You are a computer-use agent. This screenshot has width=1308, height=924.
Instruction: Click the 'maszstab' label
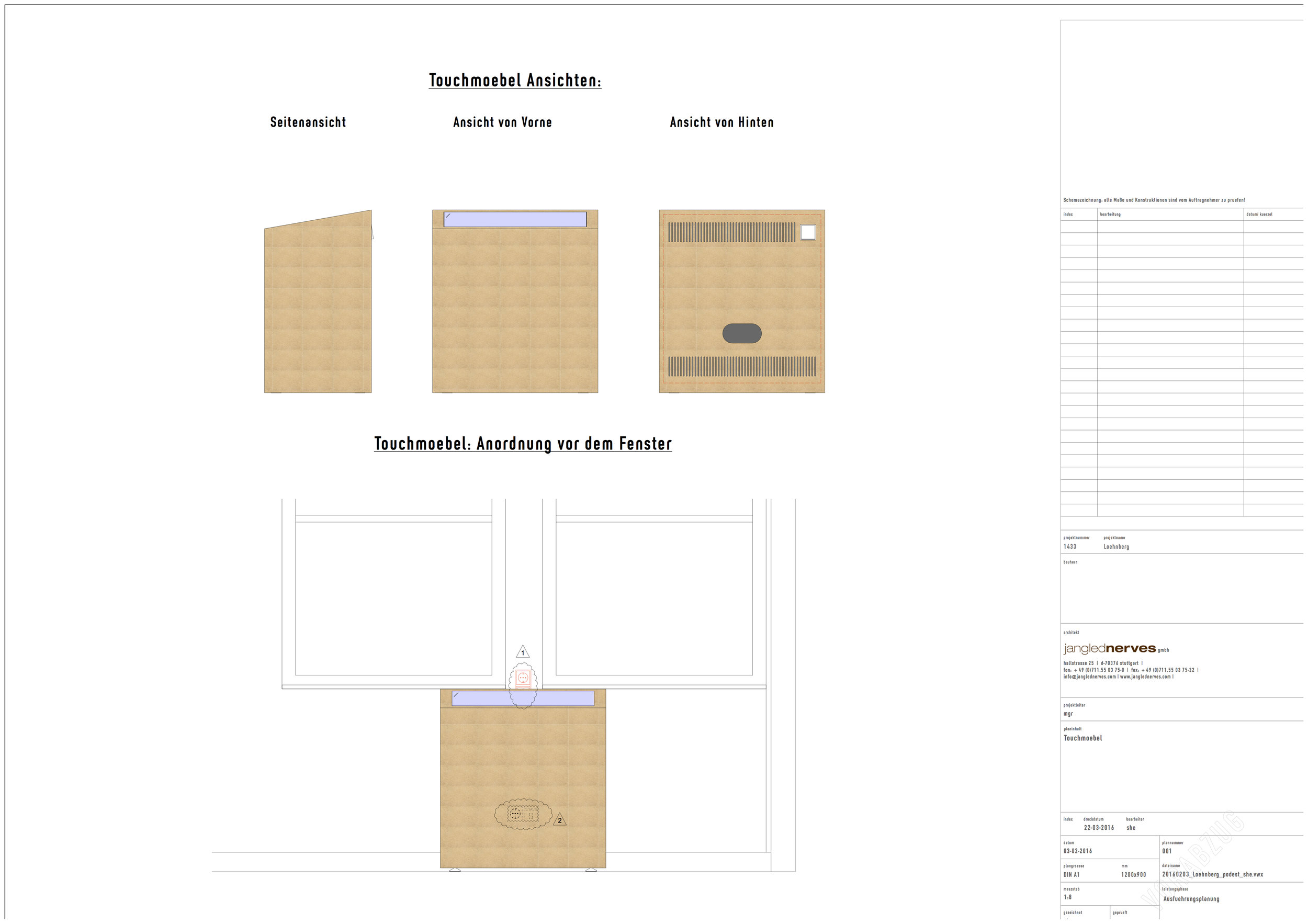tap(1072, 888)
